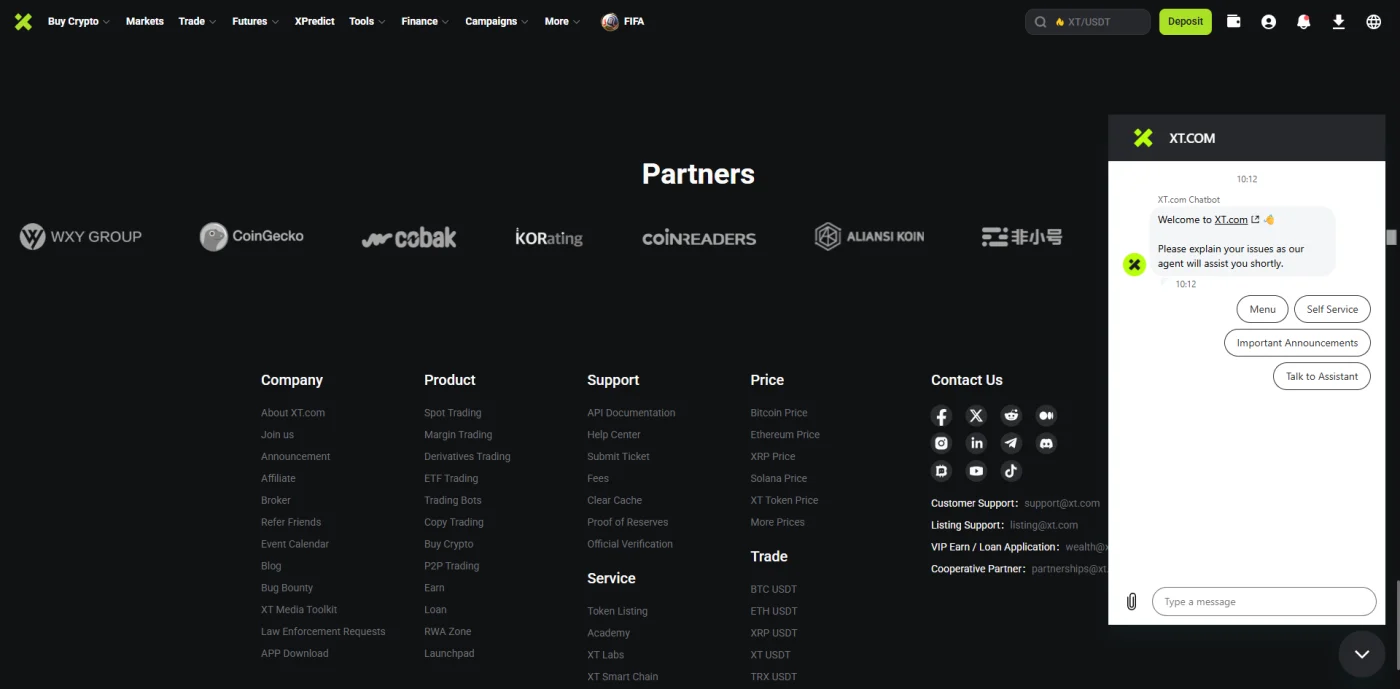This screenshot has width=1400, height=689.
Task: Open the Law Enforcement Requests link
Action: 323,632
